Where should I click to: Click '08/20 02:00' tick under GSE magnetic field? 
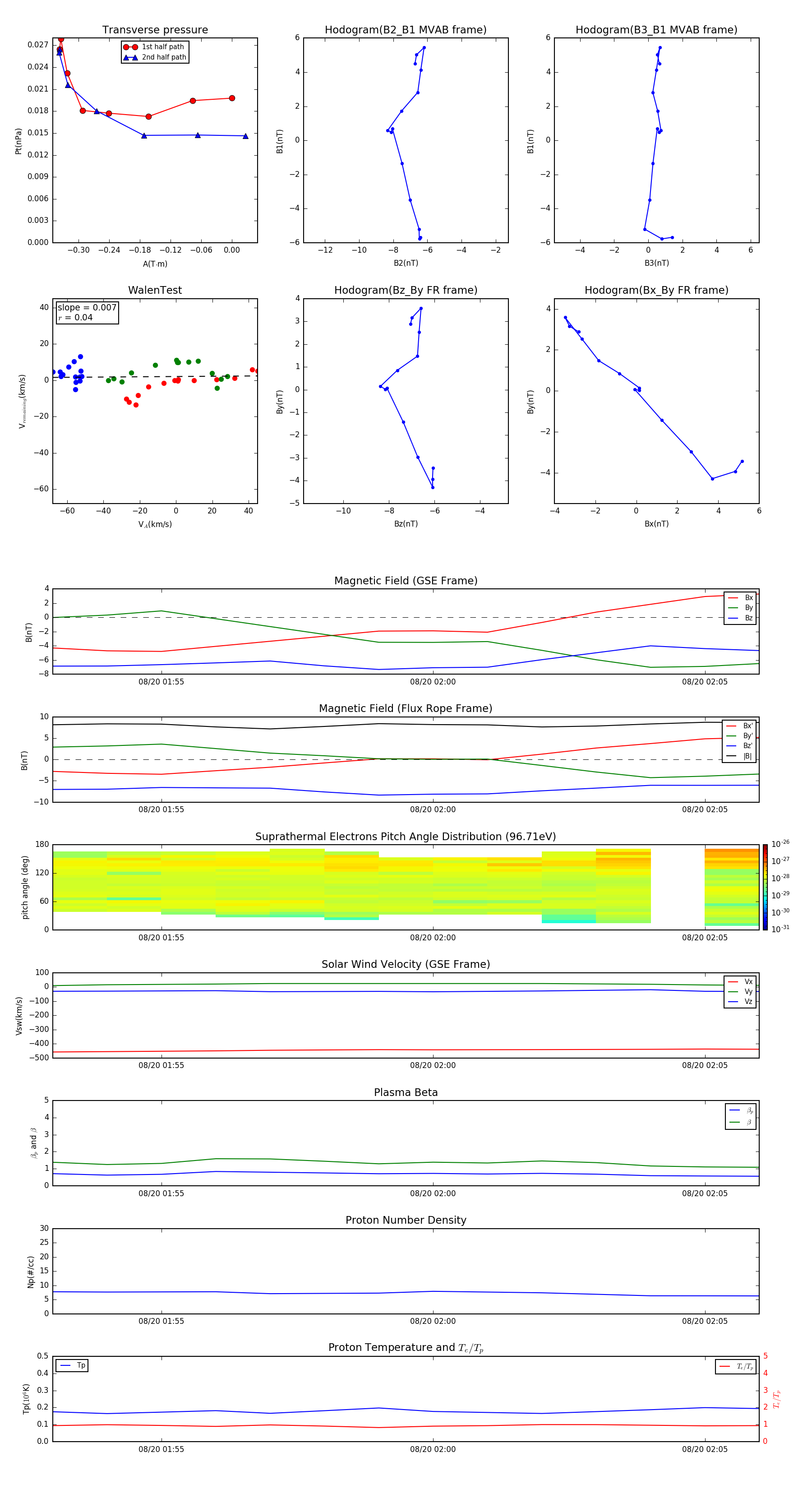pyautogui.click(x=433, y=682)
